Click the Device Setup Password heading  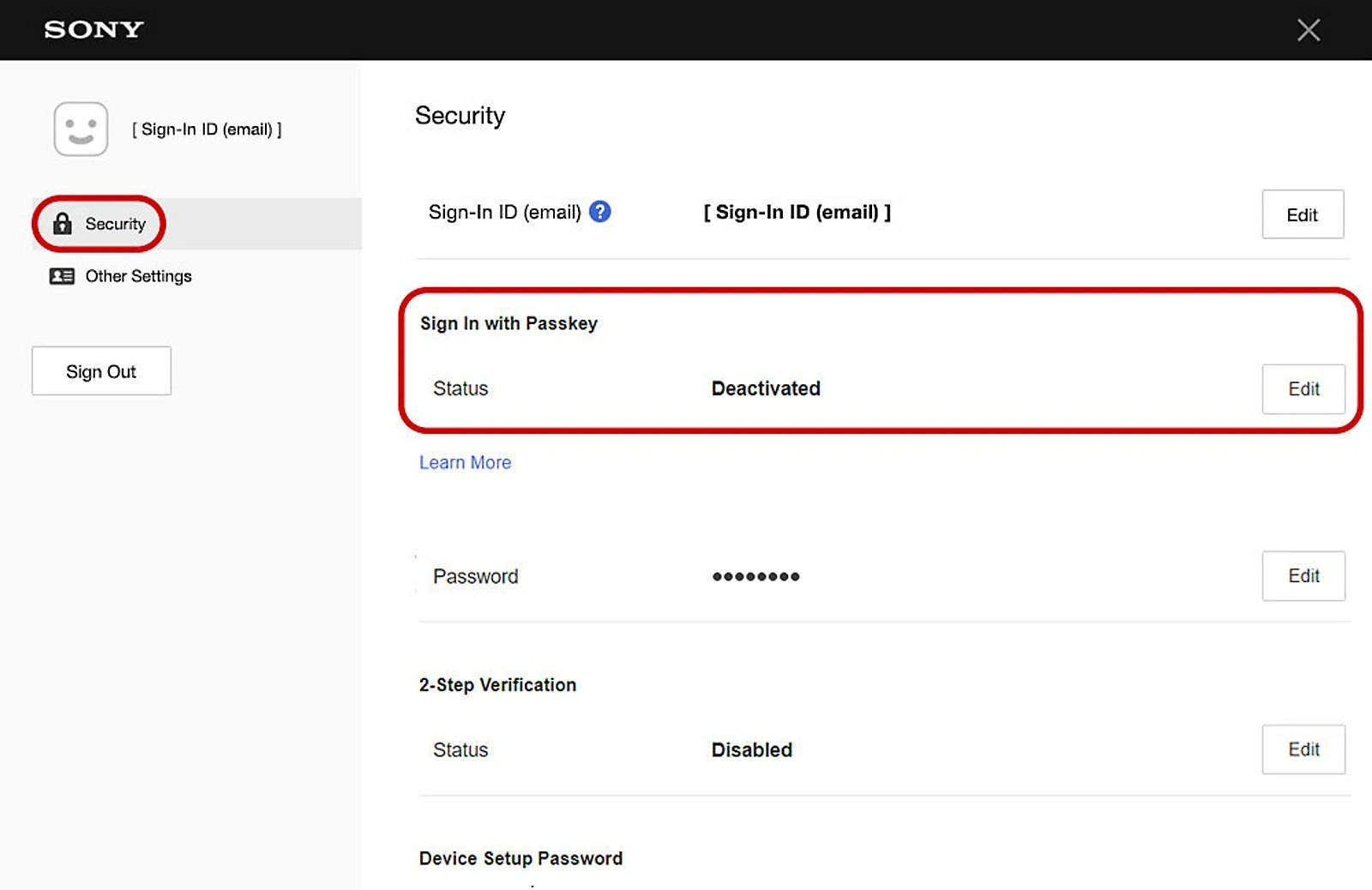coord(521,858)
